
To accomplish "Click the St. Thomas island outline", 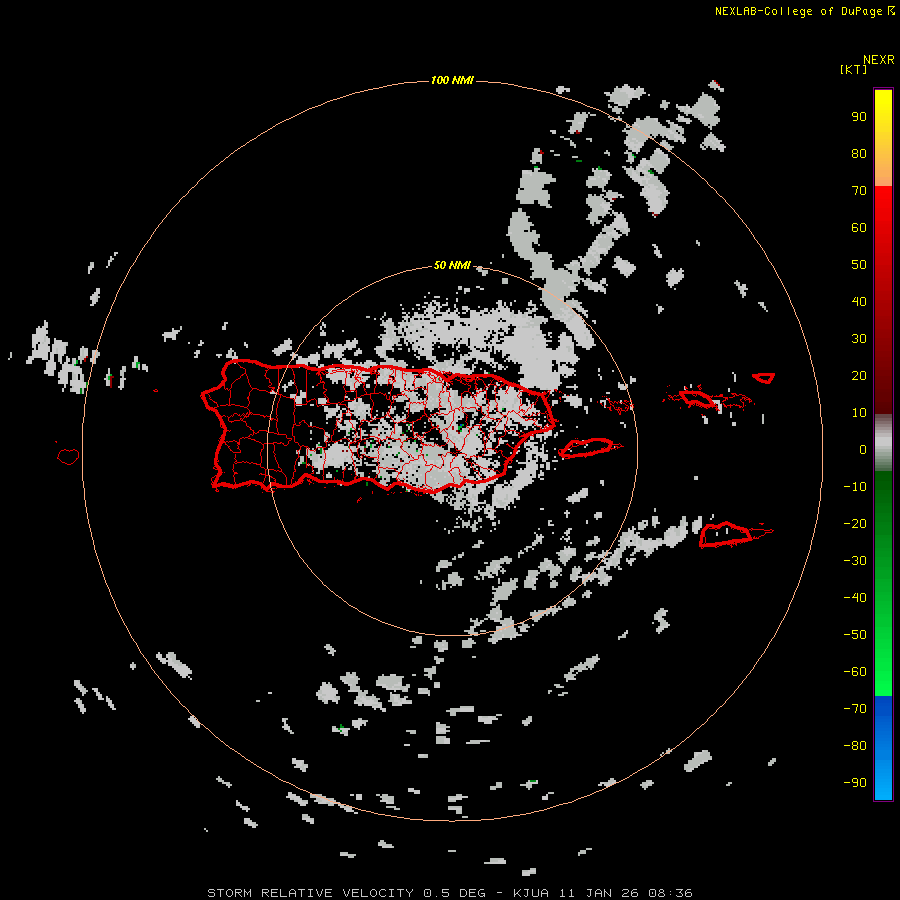I will point(698,398).
